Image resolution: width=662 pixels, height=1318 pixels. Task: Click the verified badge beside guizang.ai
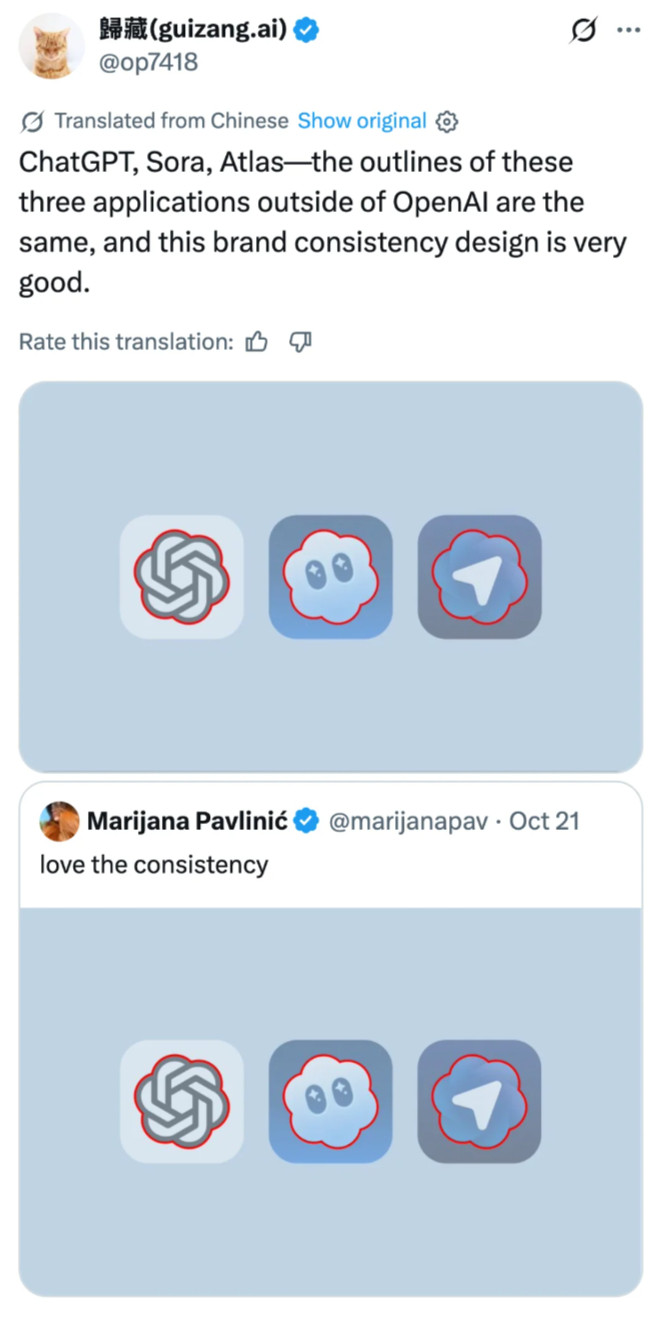pos(307,30)
